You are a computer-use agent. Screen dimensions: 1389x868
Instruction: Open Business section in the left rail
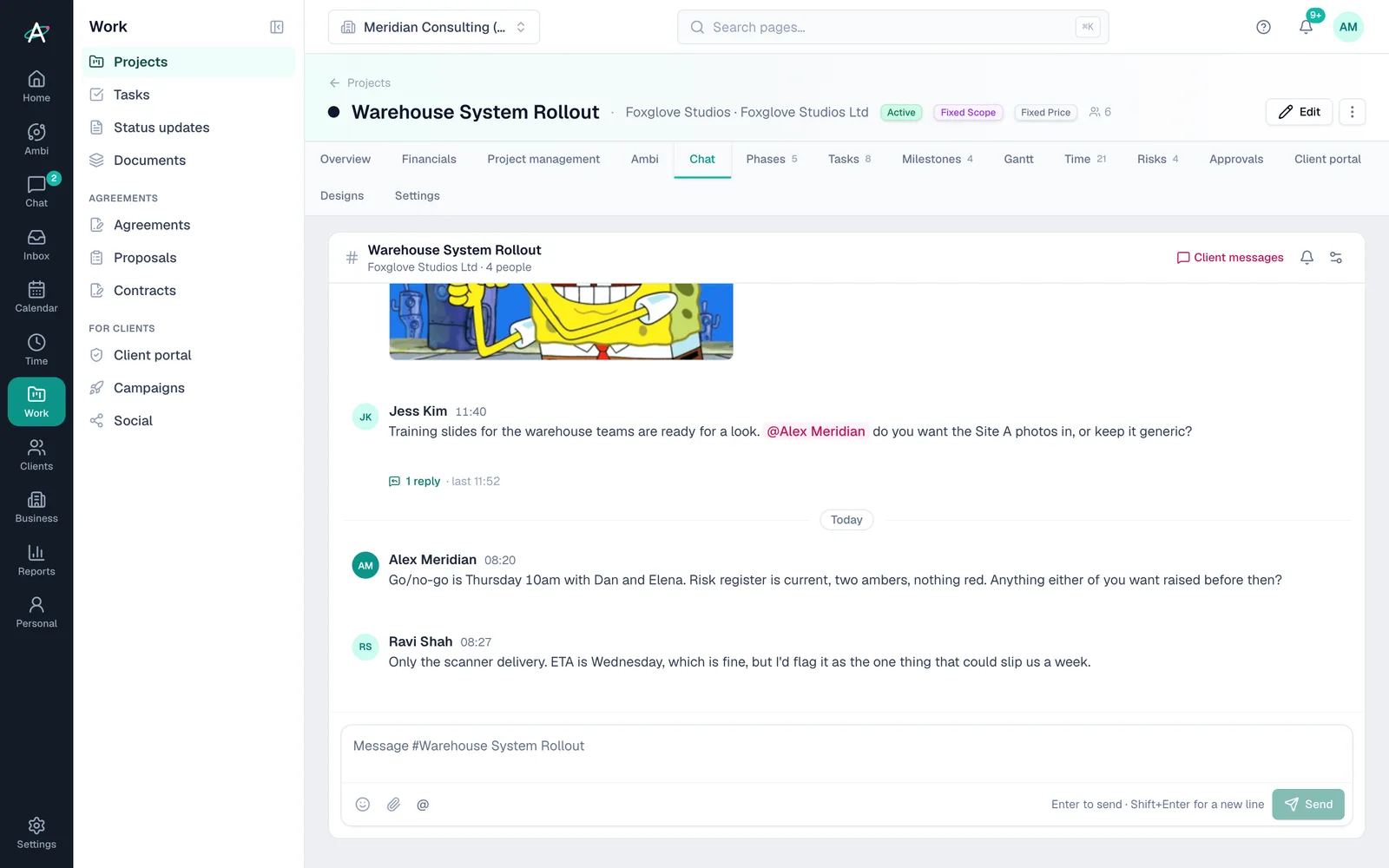[36, 506]
